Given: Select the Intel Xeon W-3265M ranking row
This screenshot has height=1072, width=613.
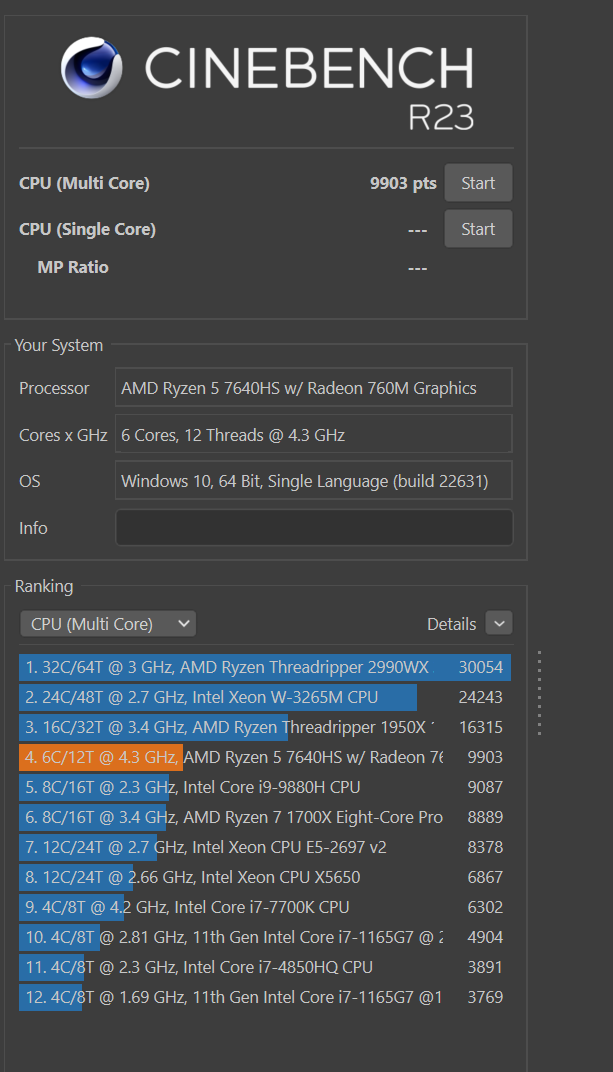Looking at the screenshot, I should (265, 697).
